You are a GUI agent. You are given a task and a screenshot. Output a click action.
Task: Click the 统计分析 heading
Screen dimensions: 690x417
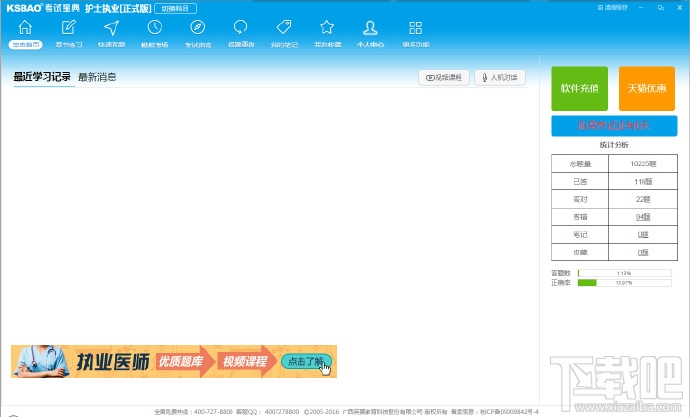tap(614, 145)
